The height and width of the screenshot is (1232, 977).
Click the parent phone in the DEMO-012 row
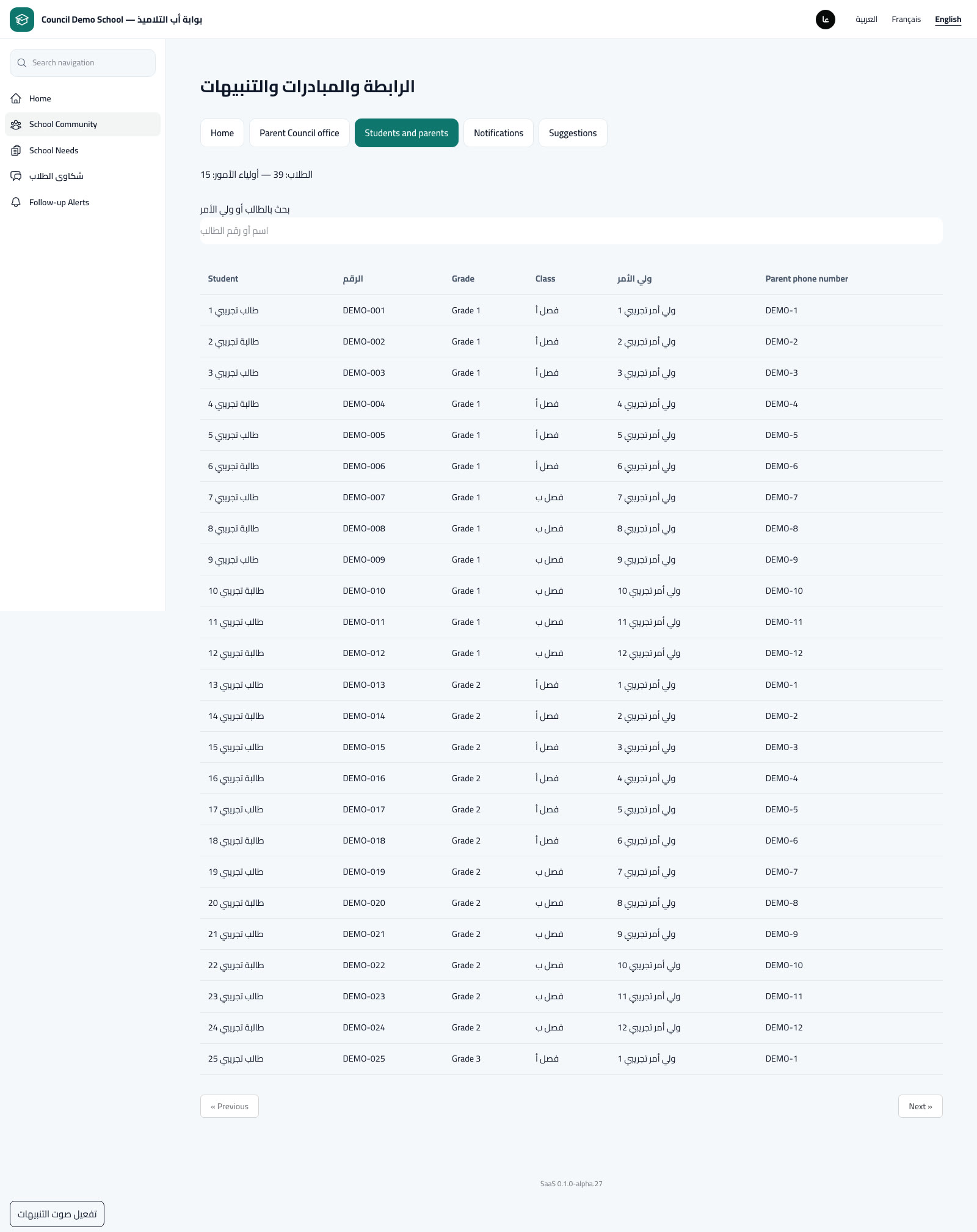tap(784, 653)
